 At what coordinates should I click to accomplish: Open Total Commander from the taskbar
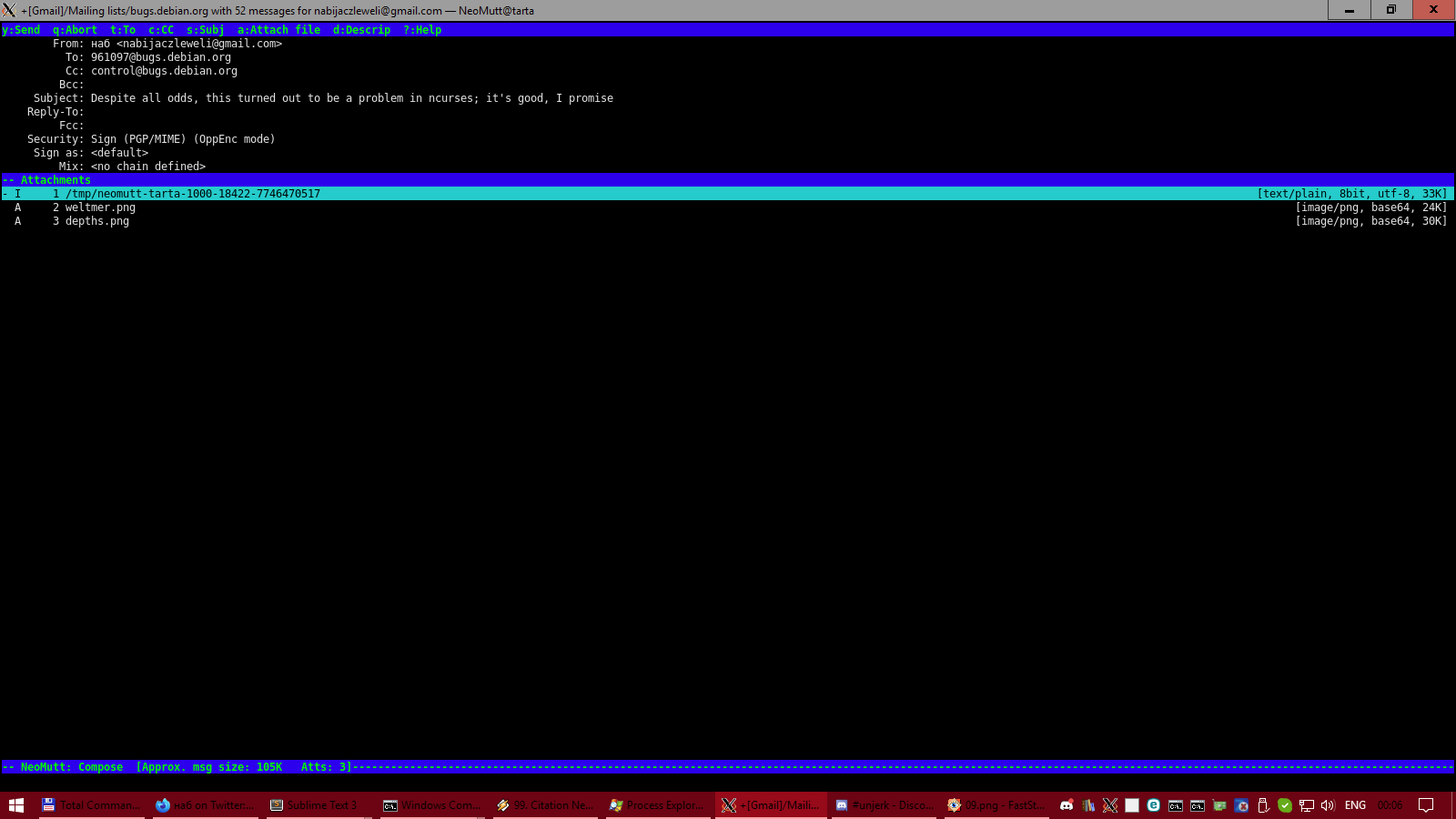pyautogui.click(x=91, y=805)
